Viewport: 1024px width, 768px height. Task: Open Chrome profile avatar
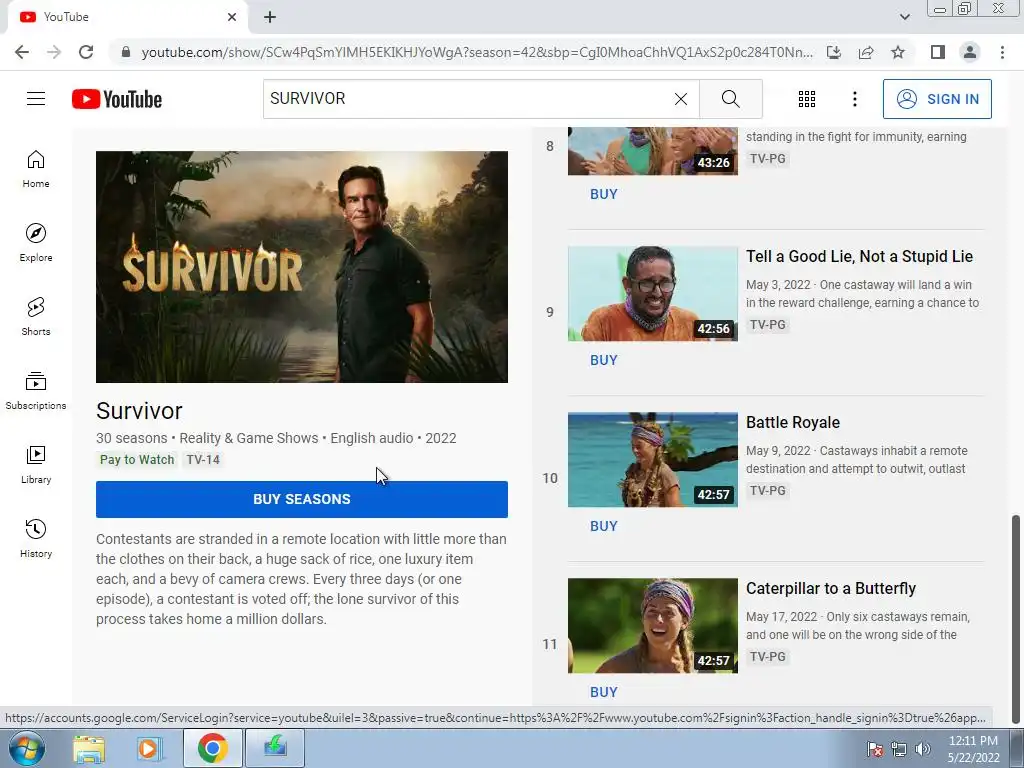(970, 52)
